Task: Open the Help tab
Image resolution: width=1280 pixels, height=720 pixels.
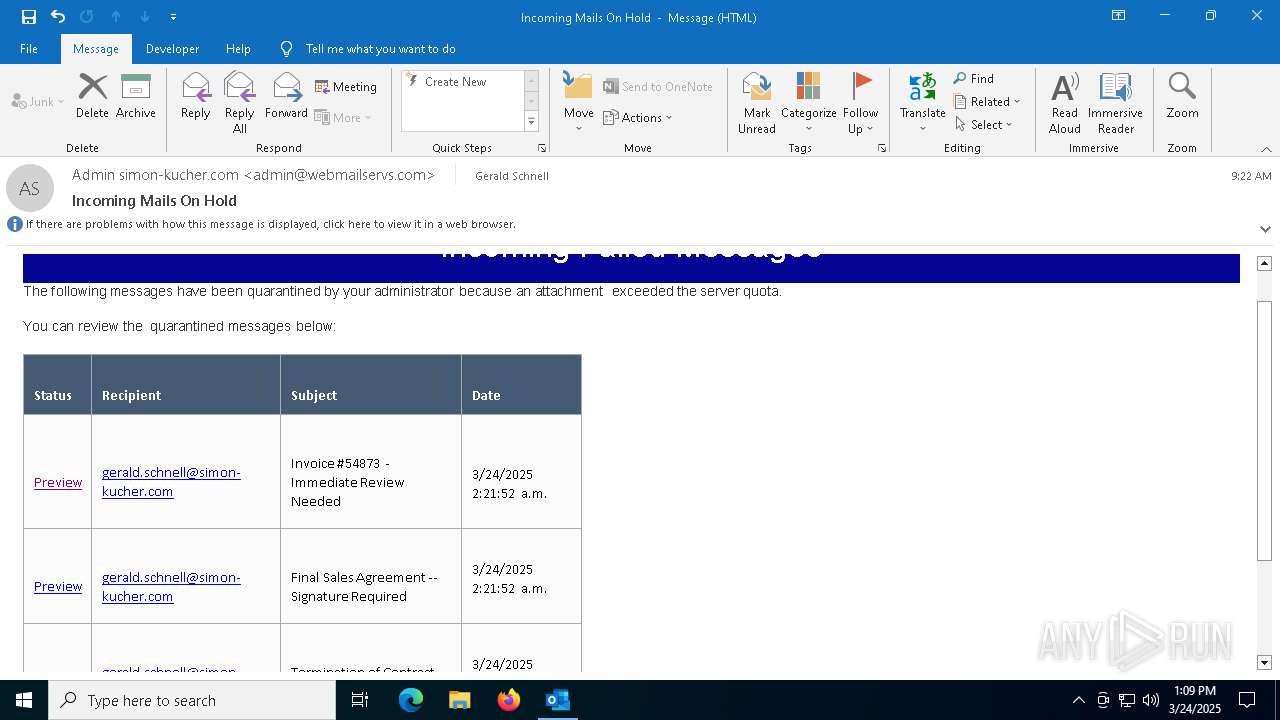Action: click(238, 49)
